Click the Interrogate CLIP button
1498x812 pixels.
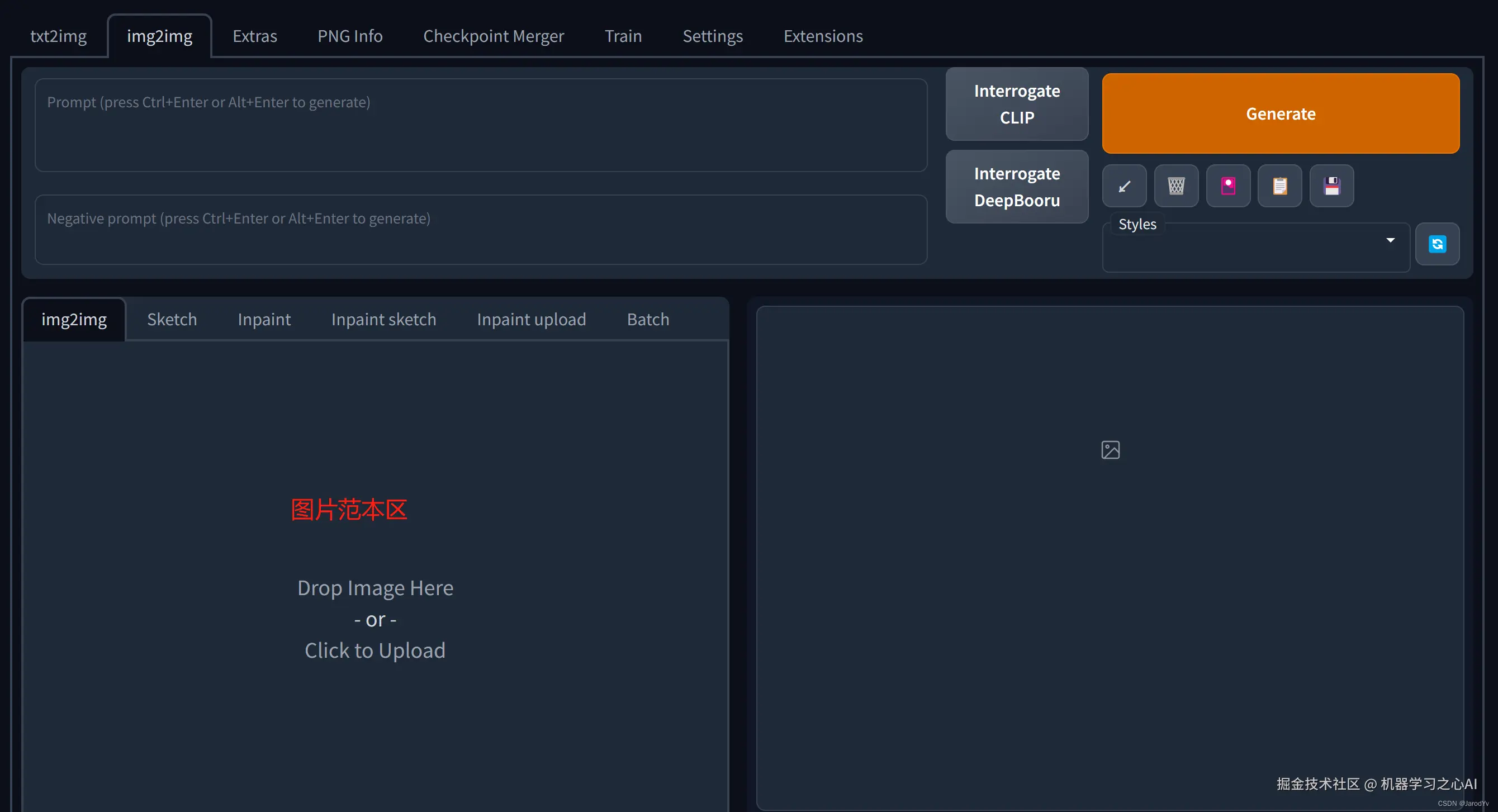1017,104
